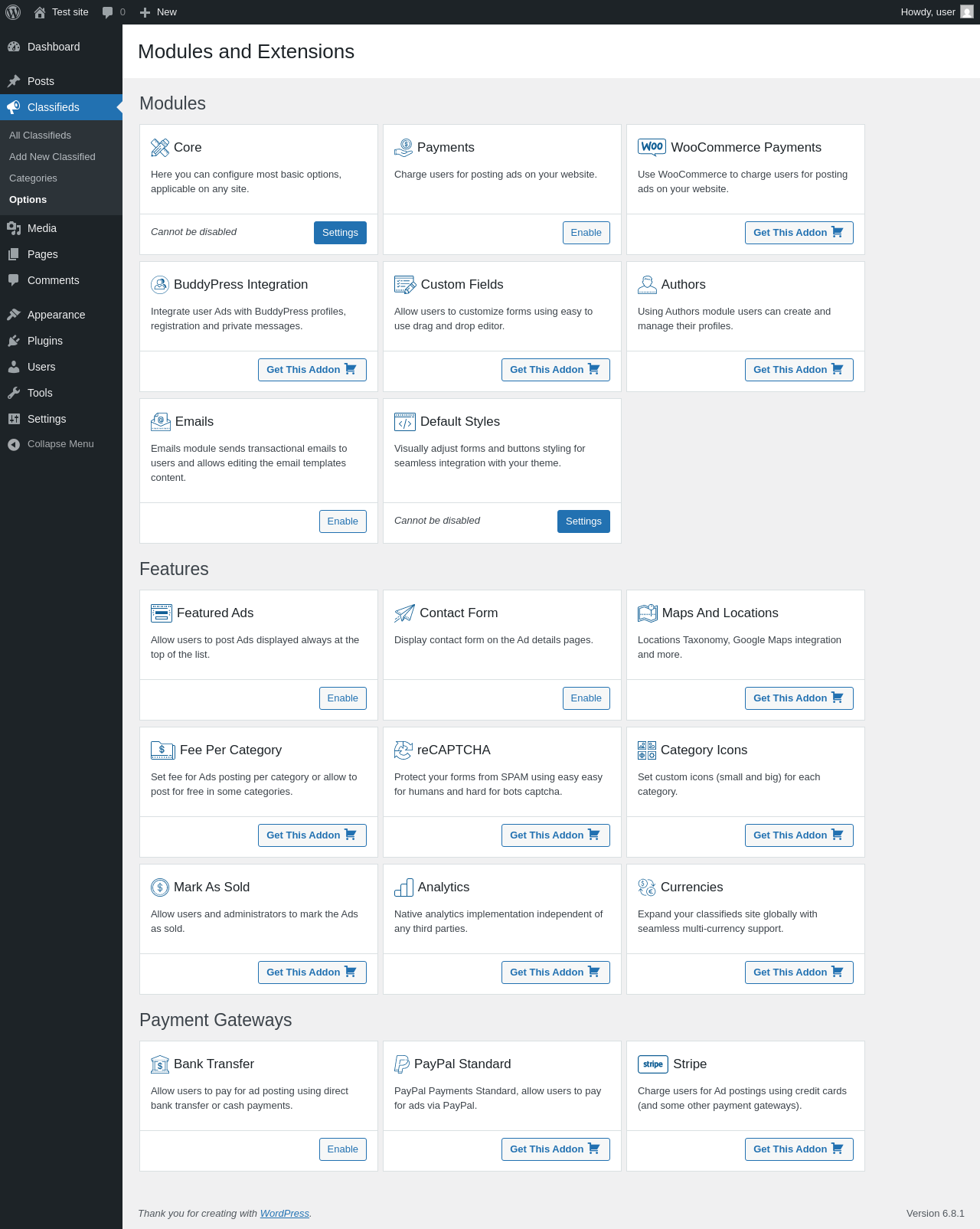Viewport: 980px width, 1229px height.
Task: Get the Custom Fields addon
Action: [x=555, y=370]
